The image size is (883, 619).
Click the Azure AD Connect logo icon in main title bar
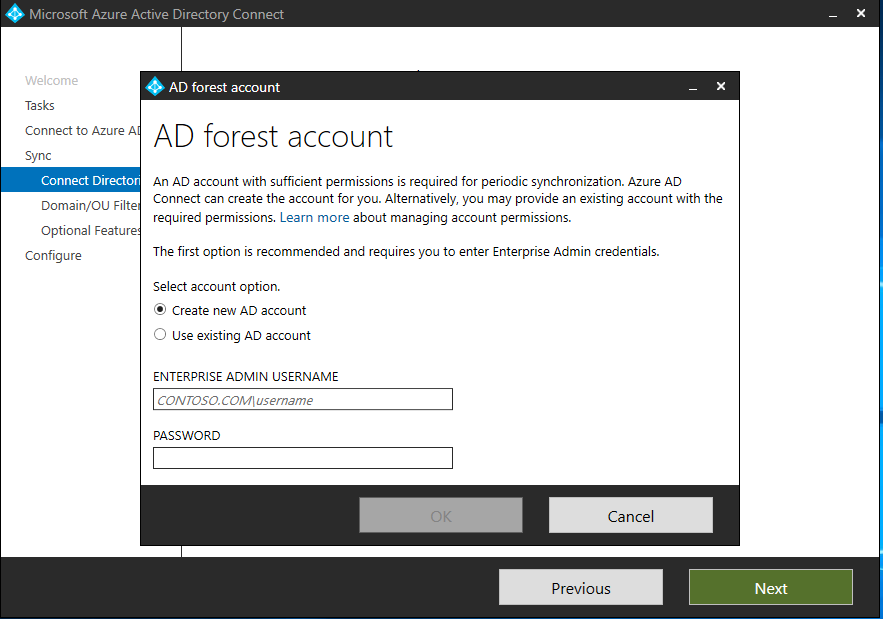pos(15,14)
